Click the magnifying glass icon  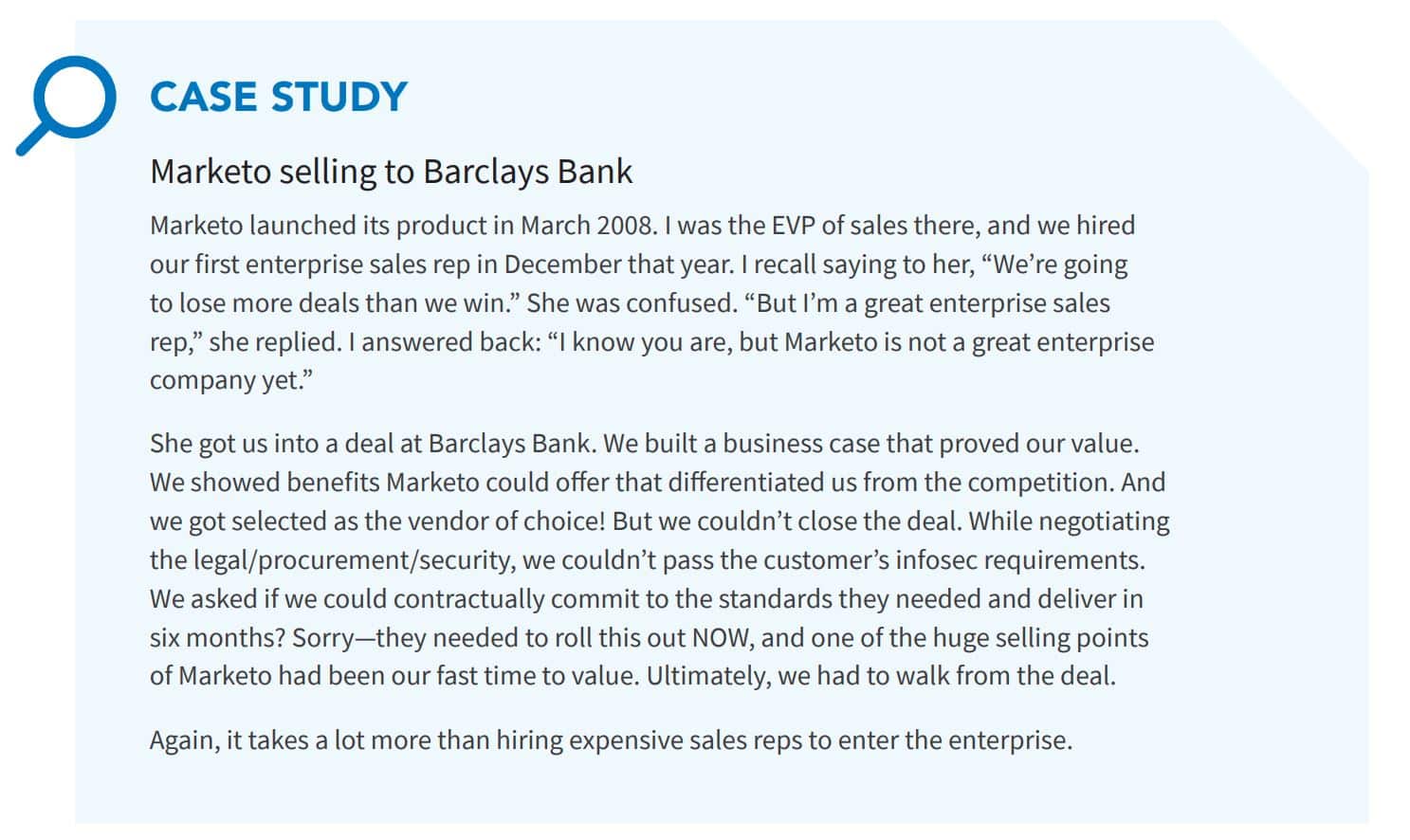click(66, 104)
